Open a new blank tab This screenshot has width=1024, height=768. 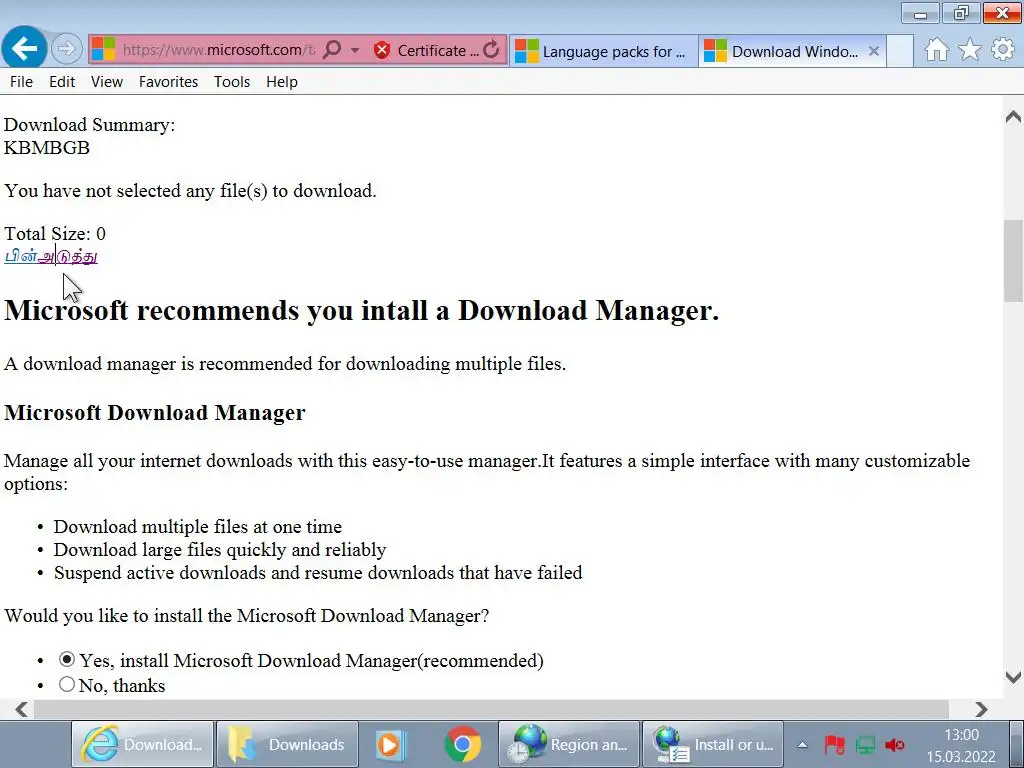901,51
